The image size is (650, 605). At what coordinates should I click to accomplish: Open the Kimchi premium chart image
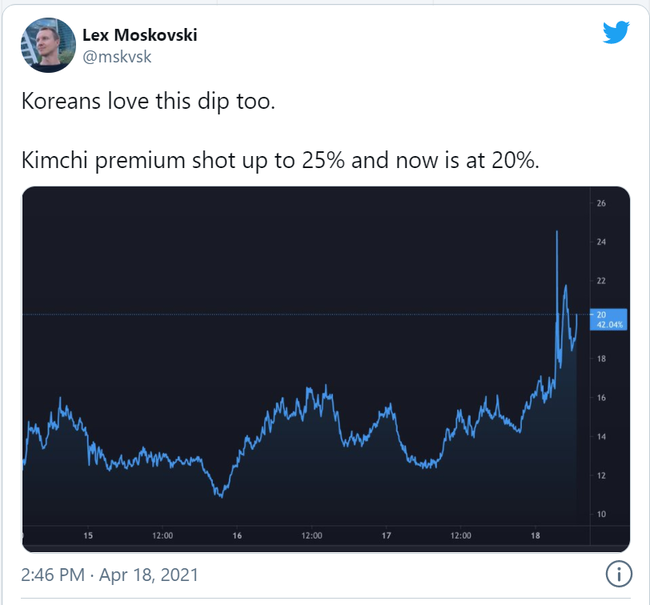click(x=326, y=369)
